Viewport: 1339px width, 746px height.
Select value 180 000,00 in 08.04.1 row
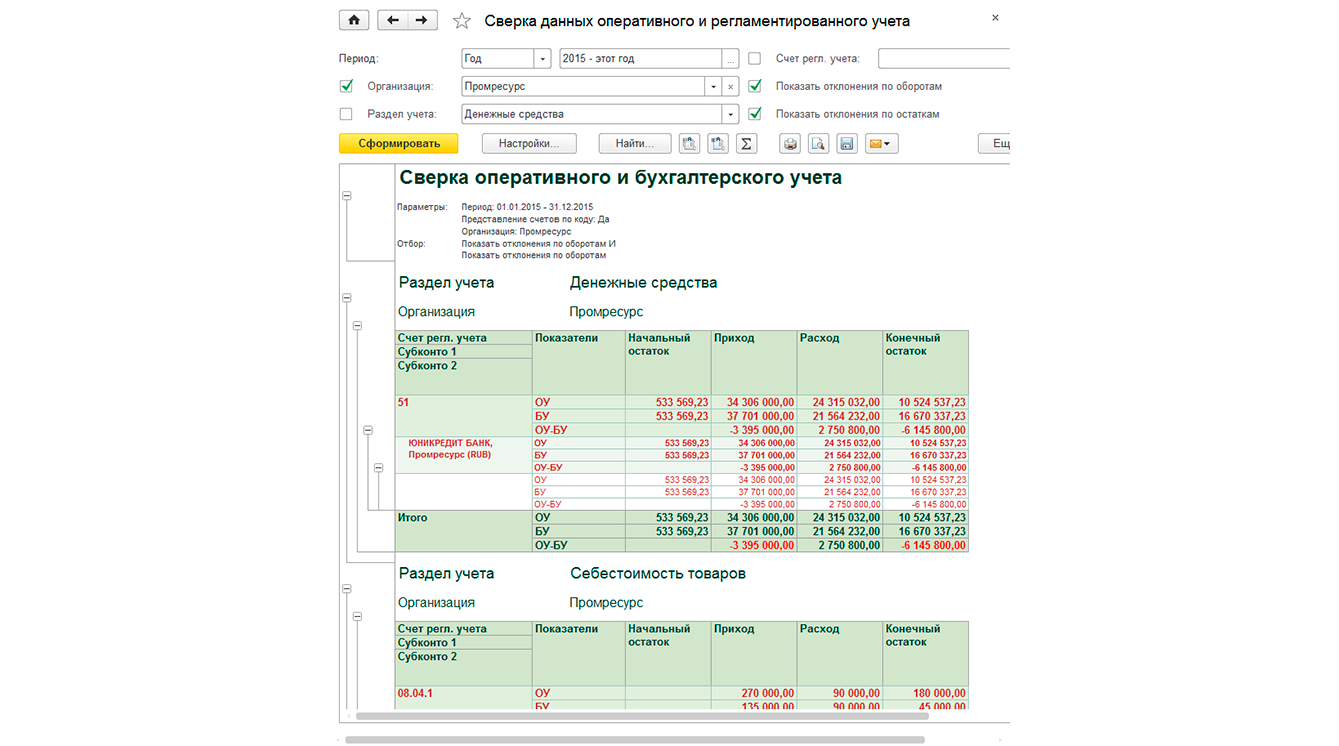pos(926,693)
